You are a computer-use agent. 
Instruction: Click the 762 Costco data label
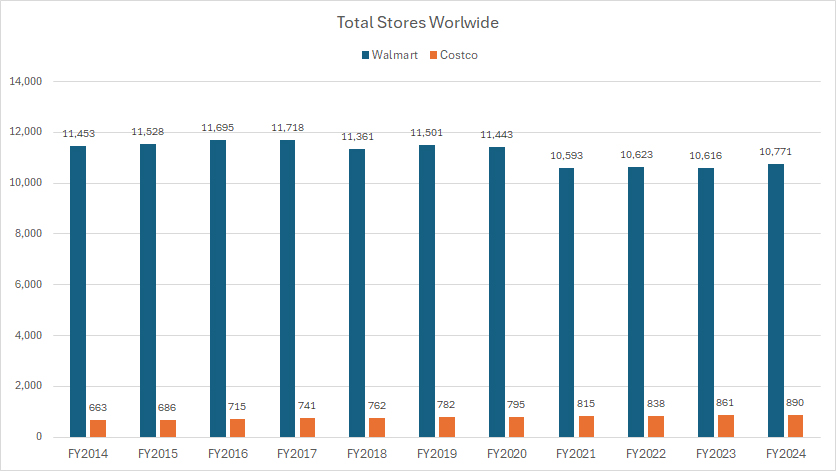tap(376, 406)
